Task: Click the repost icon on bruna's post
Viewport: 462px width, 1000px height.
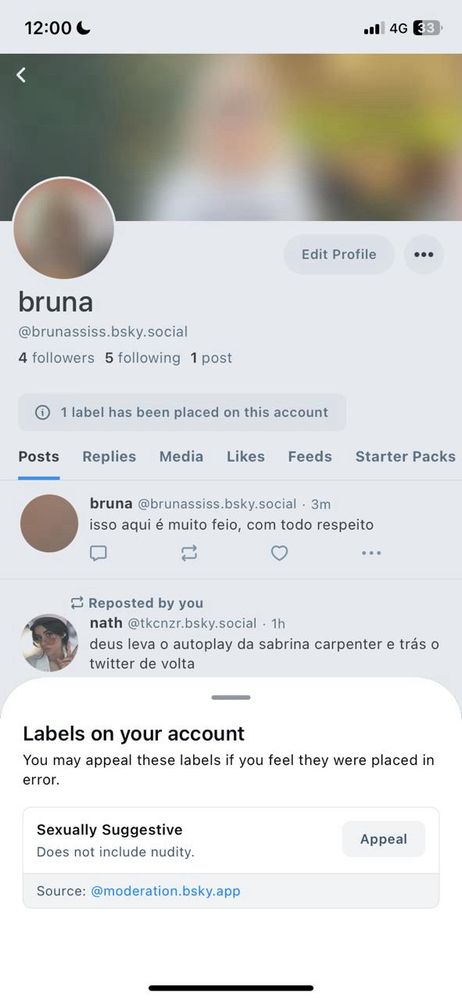Action: point(189,553)
